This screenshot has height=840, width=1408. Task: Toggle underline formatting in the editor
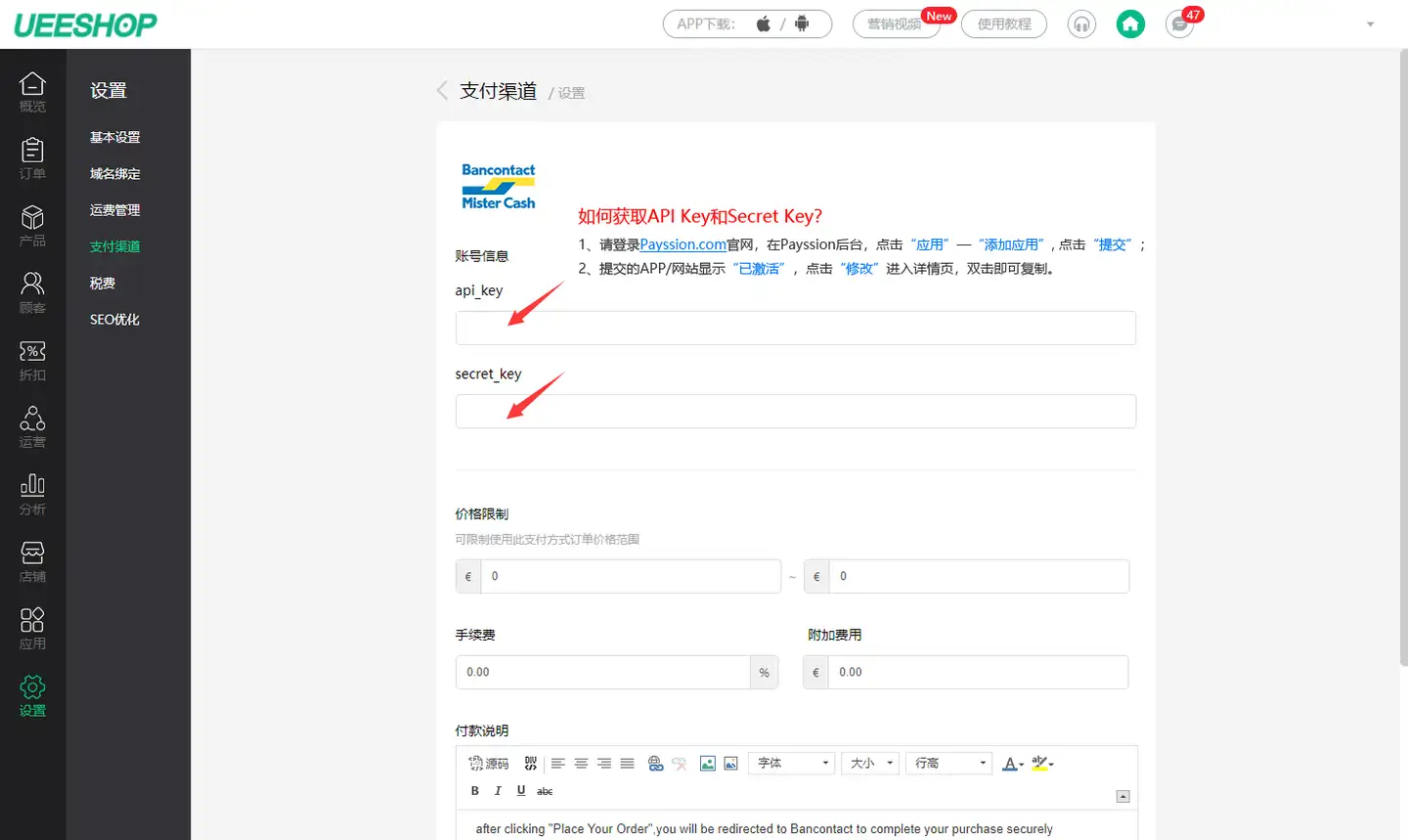tap(521, 791)
